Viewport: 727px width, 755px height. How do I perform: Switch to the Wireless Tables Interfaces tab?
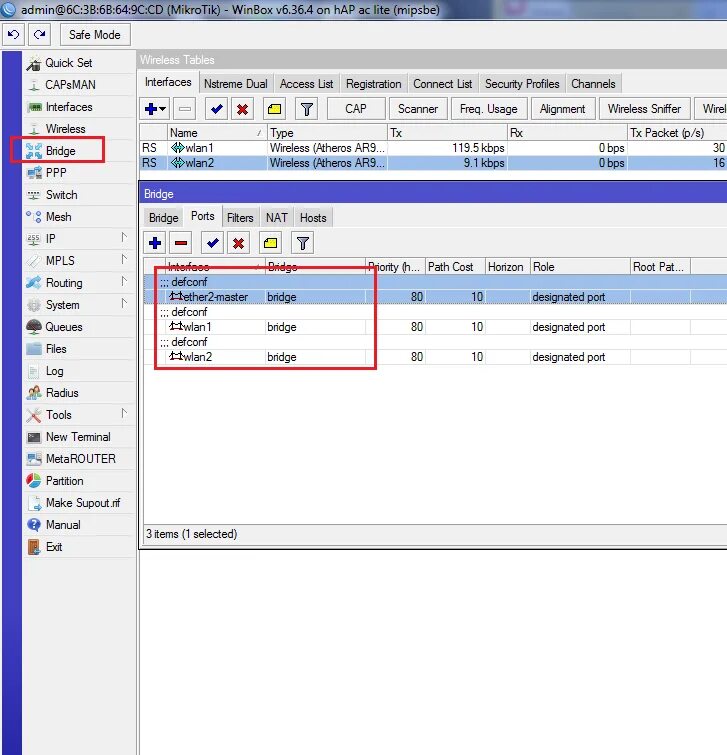coord(168,82)
